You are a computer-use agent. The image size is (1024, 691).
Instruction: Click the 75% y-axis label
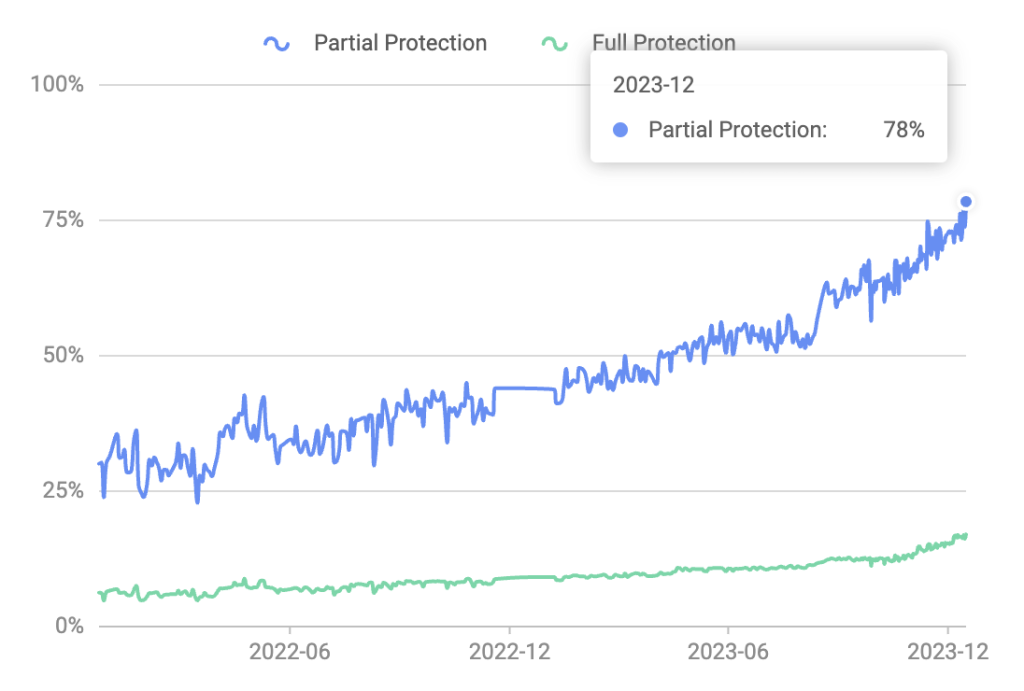(62, 220)
